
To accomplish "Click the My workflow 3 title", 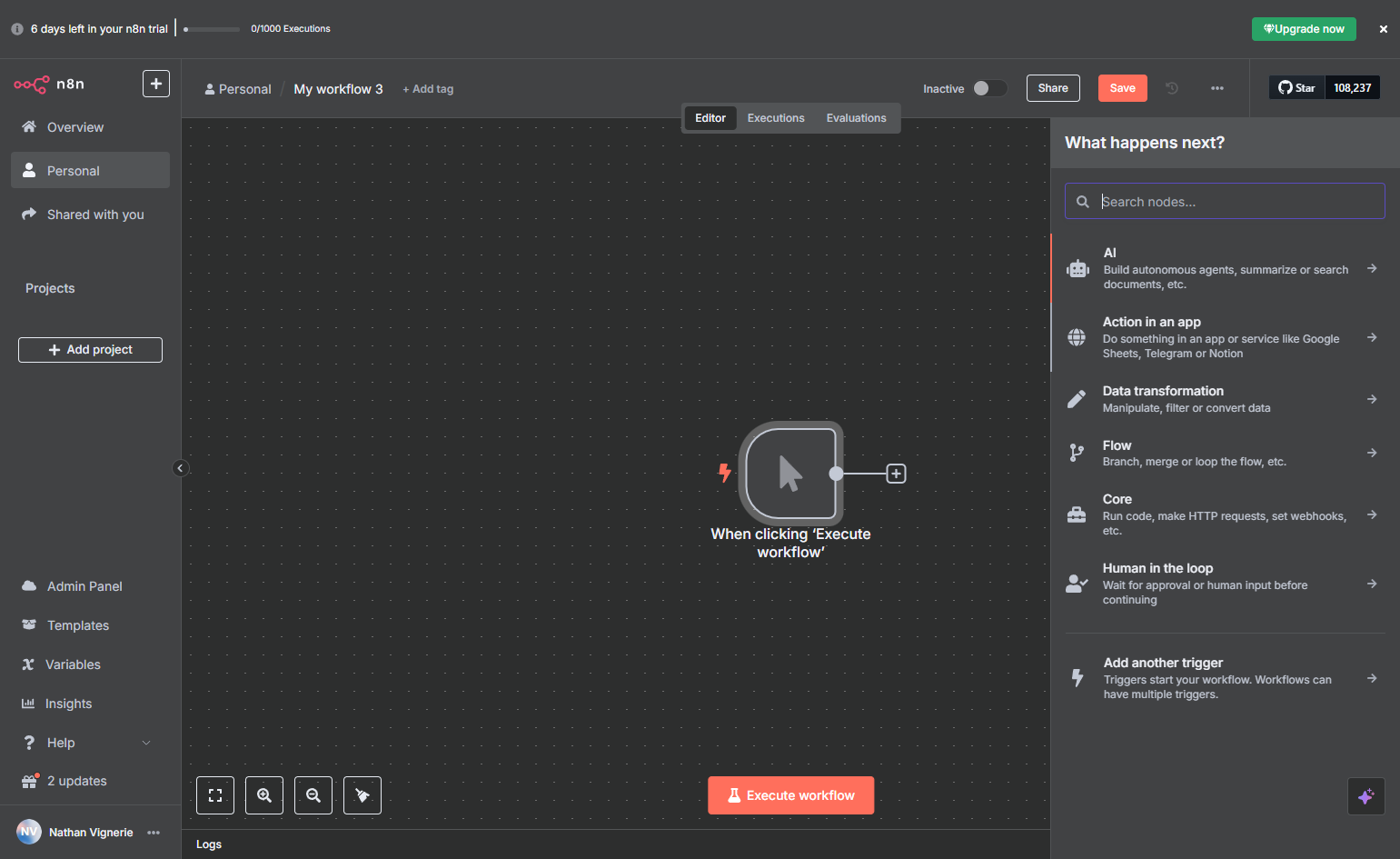I will (x=338, y=89).
